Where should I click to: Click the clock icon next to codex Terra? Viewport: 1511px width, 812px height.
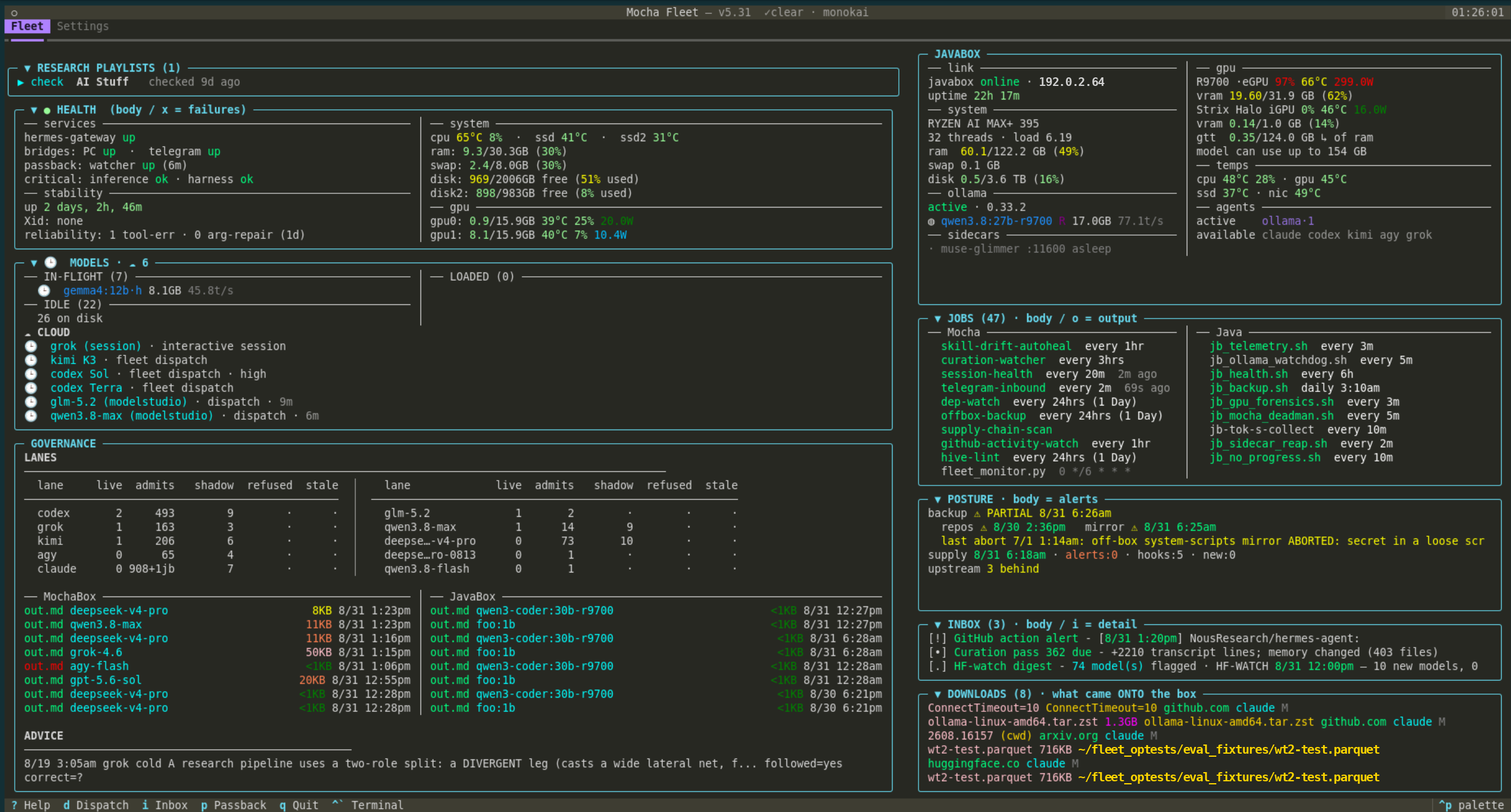(x=31, y=388)
